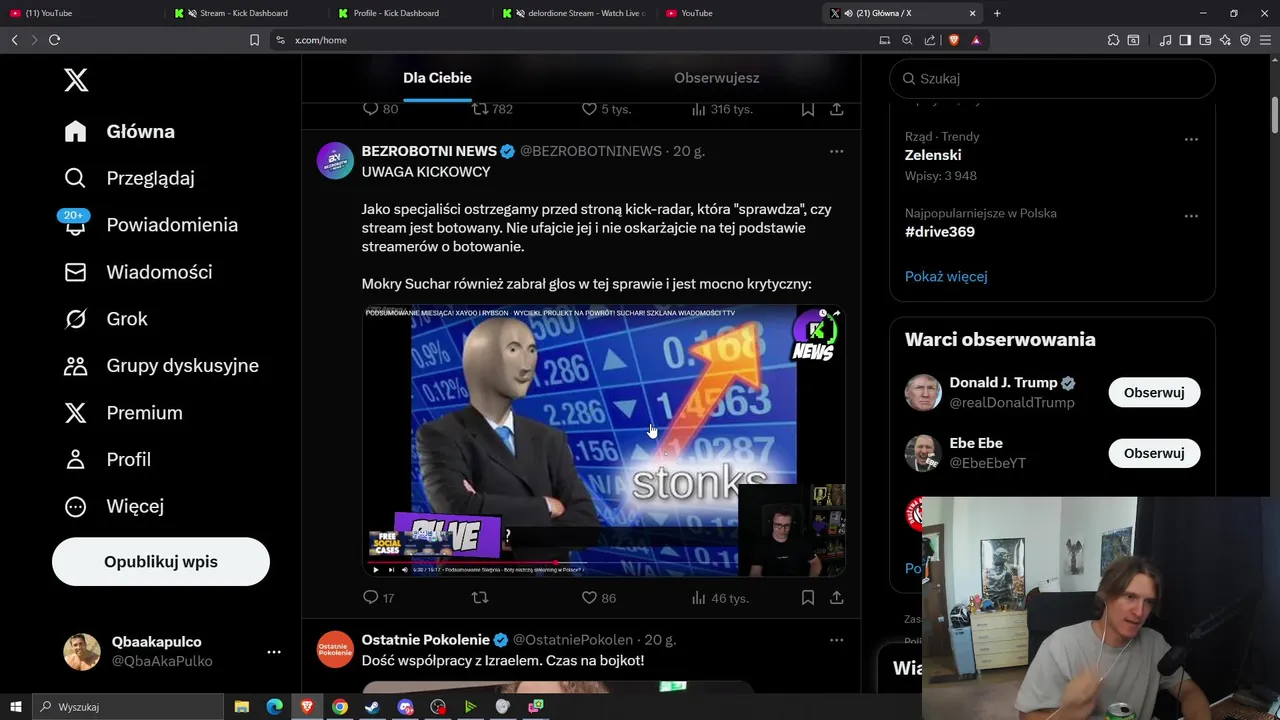Open the @BEZROBOTNINEWS handle link
This screenshot has width=1280, height=720.
click(x=590, y=151)
